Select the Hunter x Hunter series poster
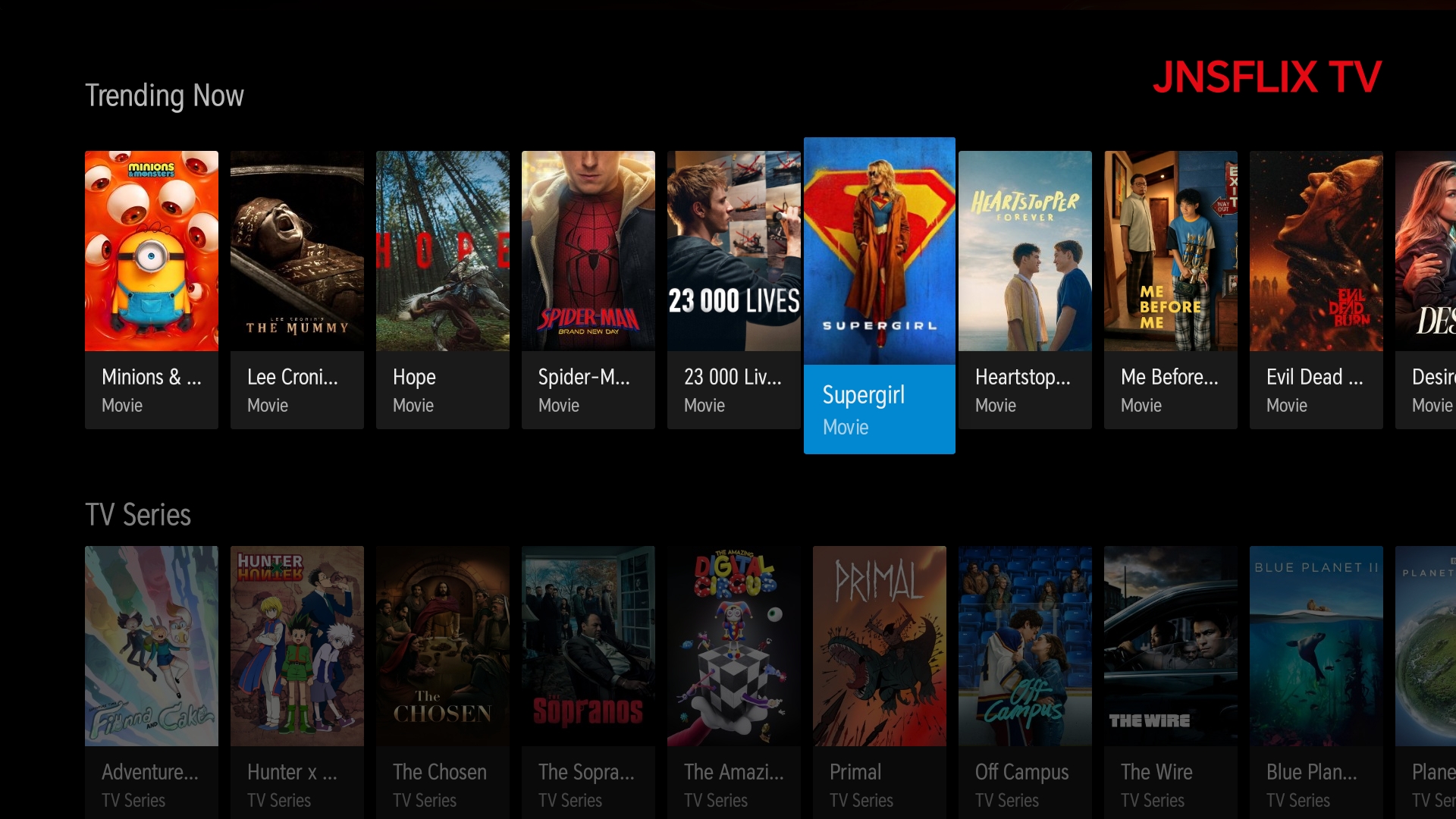This screenshot has height=819, width=1456. [x=297, y=646]
